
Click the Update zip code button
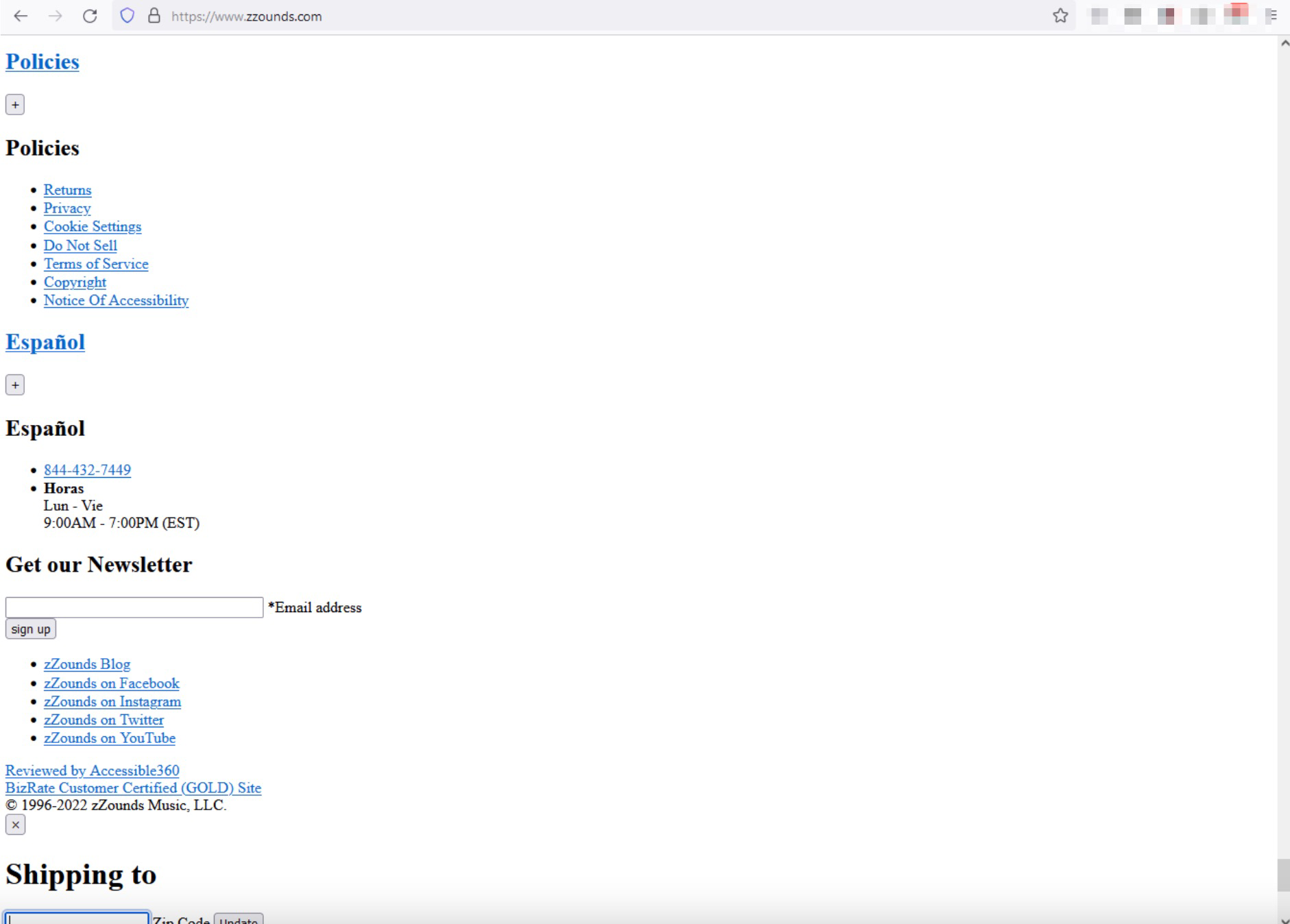239,919
